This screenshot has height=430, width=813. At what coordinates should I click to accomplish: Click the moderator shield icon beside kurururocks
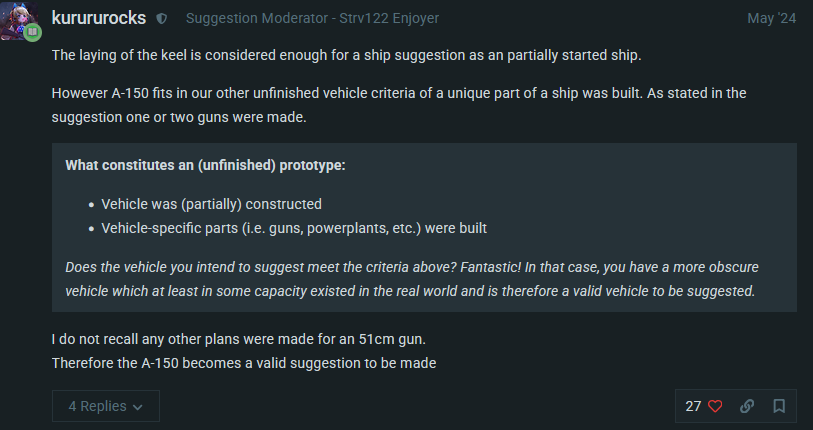click(x=163, y=19)
